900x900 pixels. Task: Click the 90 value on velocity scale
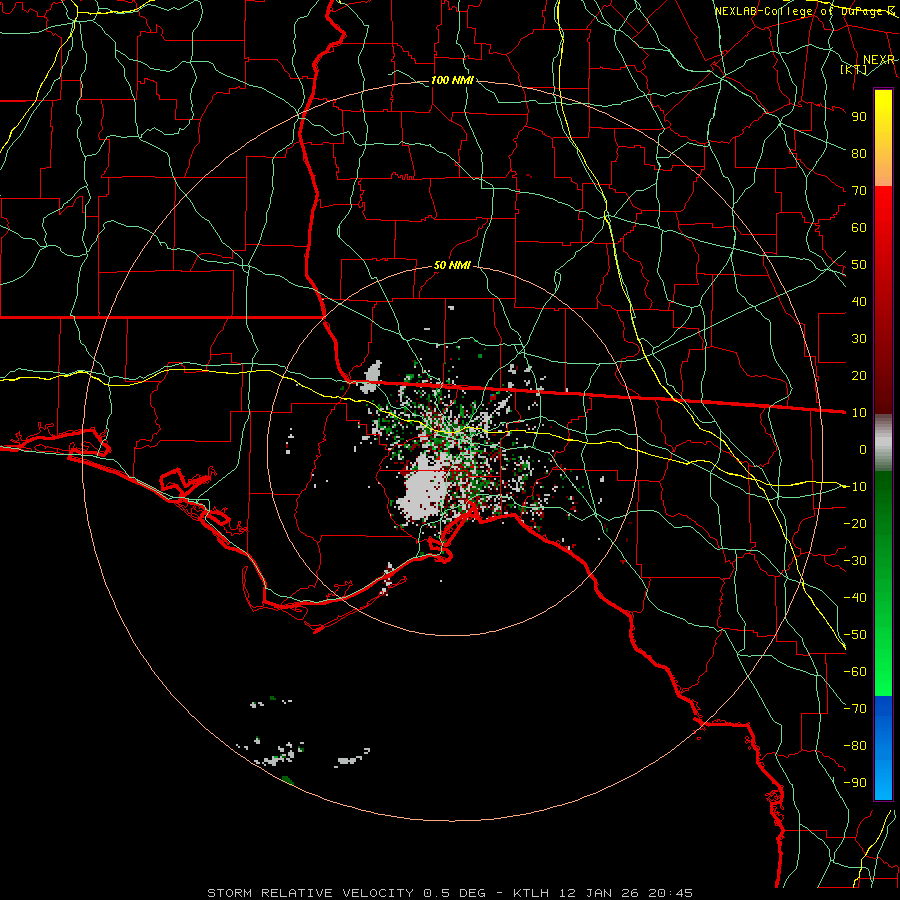(859, 117)
